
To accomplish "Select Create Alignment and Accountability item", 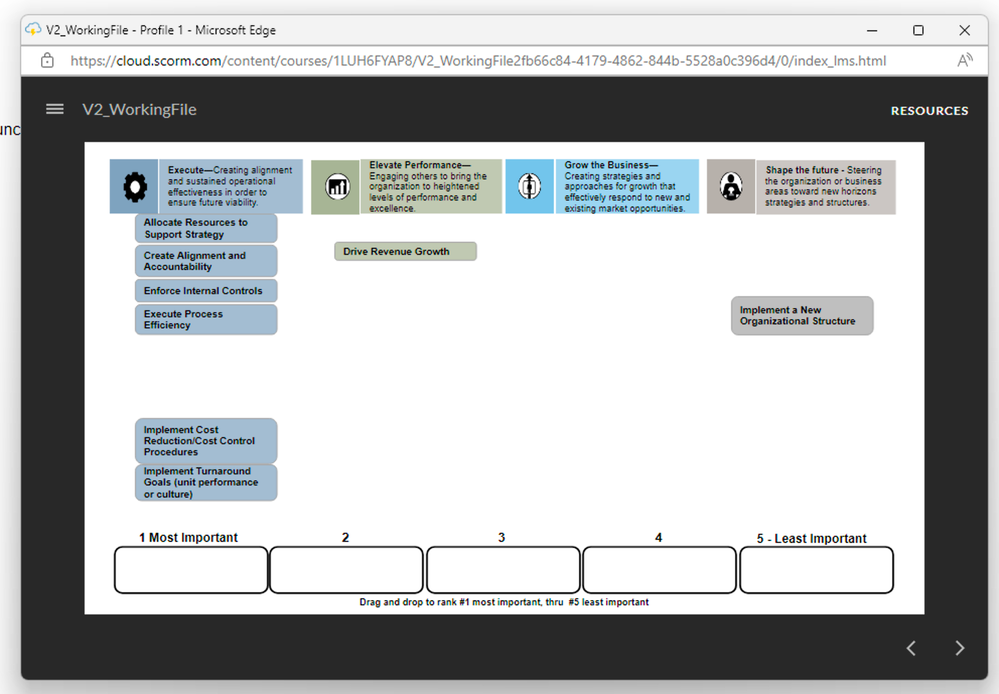I will [x=206, y=261].
